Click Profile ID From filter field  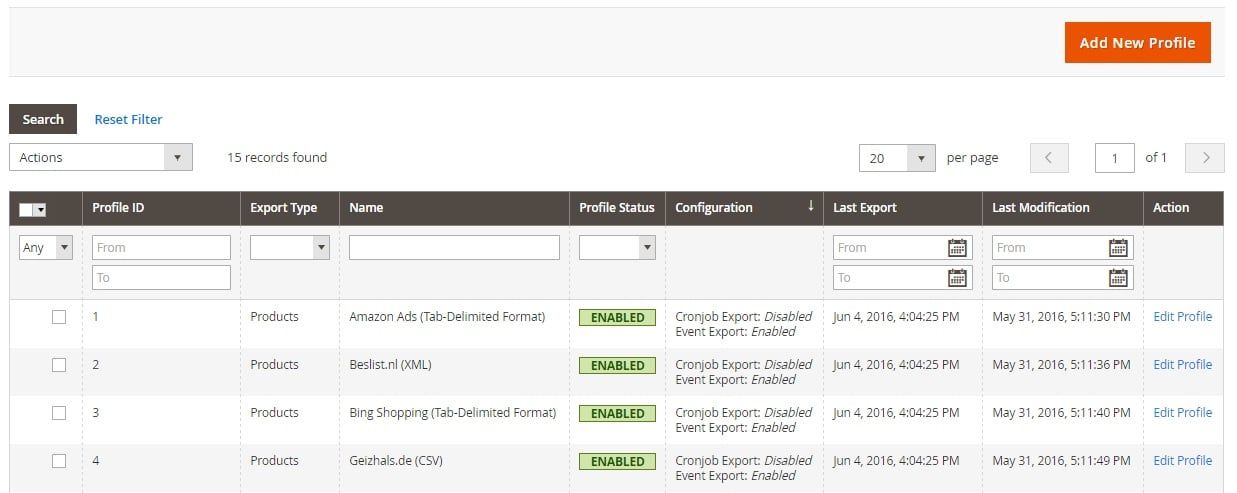pyautogui.click(x=161, y=247)
